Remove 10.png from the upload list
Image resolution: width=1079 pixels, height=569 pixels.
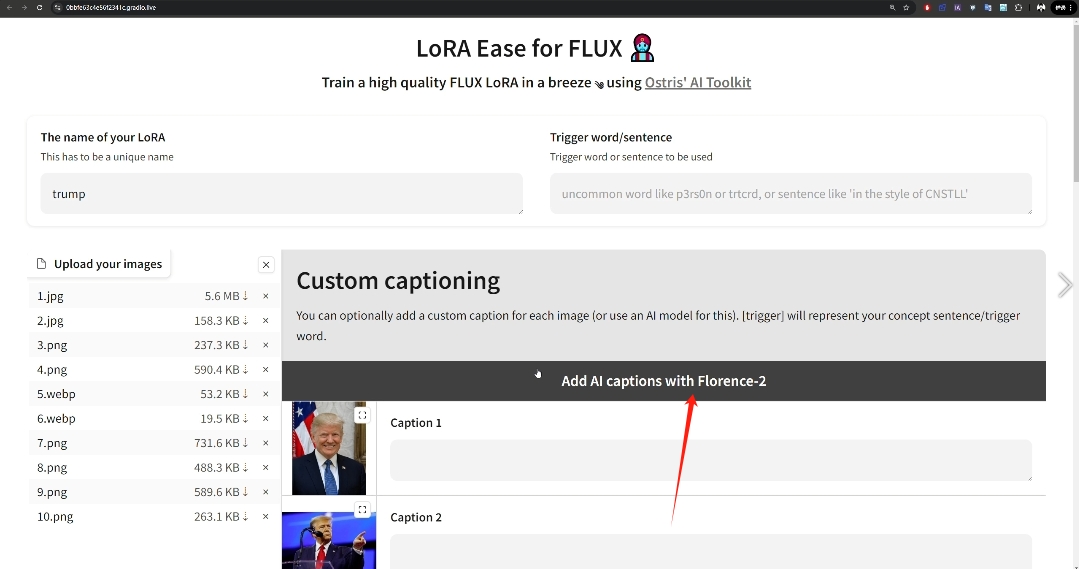[x=266, y=517]
